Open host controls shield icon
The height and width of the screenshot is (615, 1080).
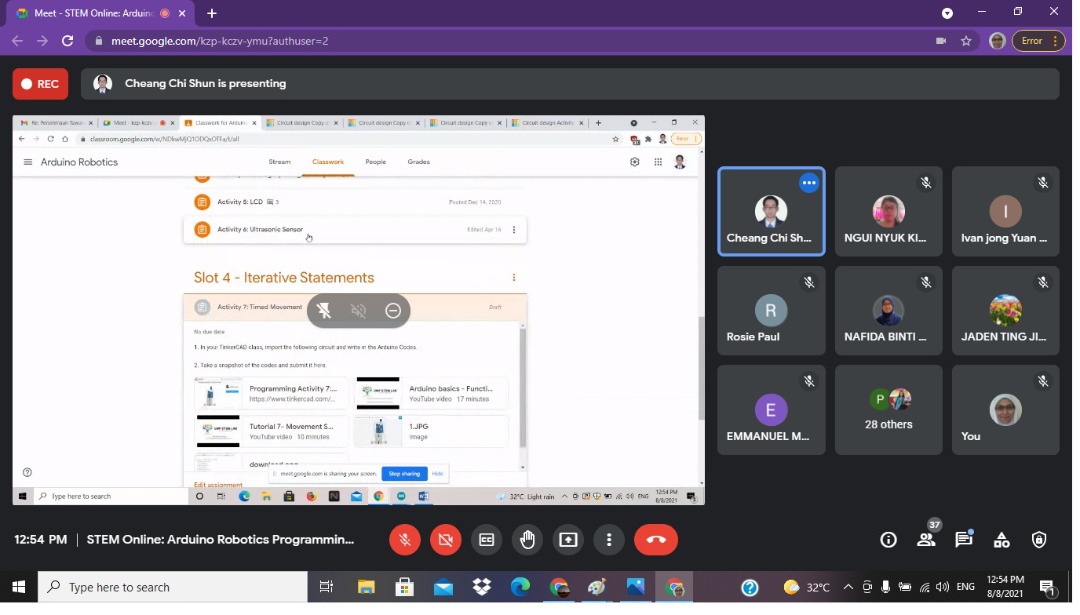coord(1039,540)
